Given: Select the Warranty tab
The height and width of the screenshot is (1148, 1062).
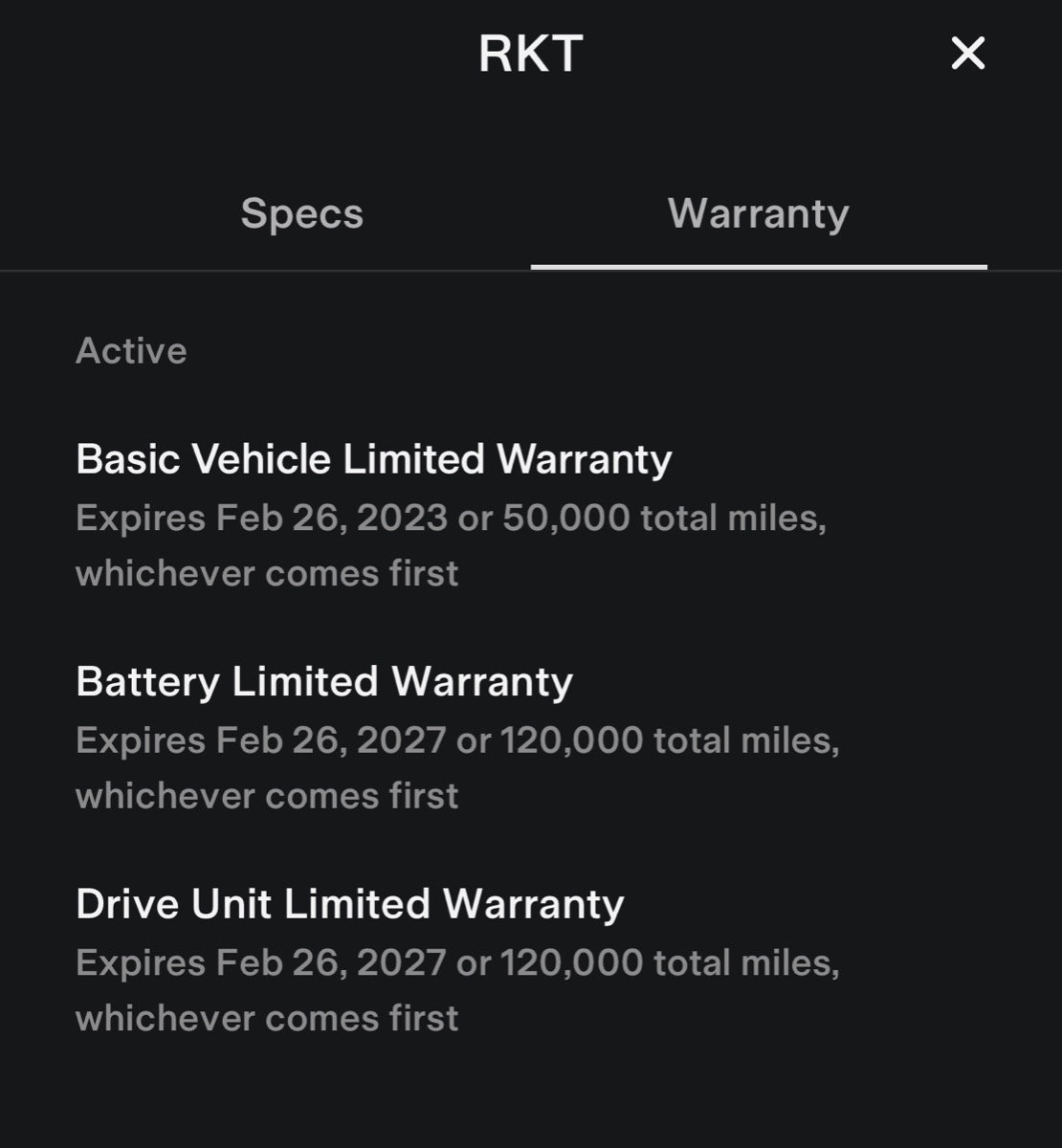Looking at the screenshot, I should coord(758,213).
